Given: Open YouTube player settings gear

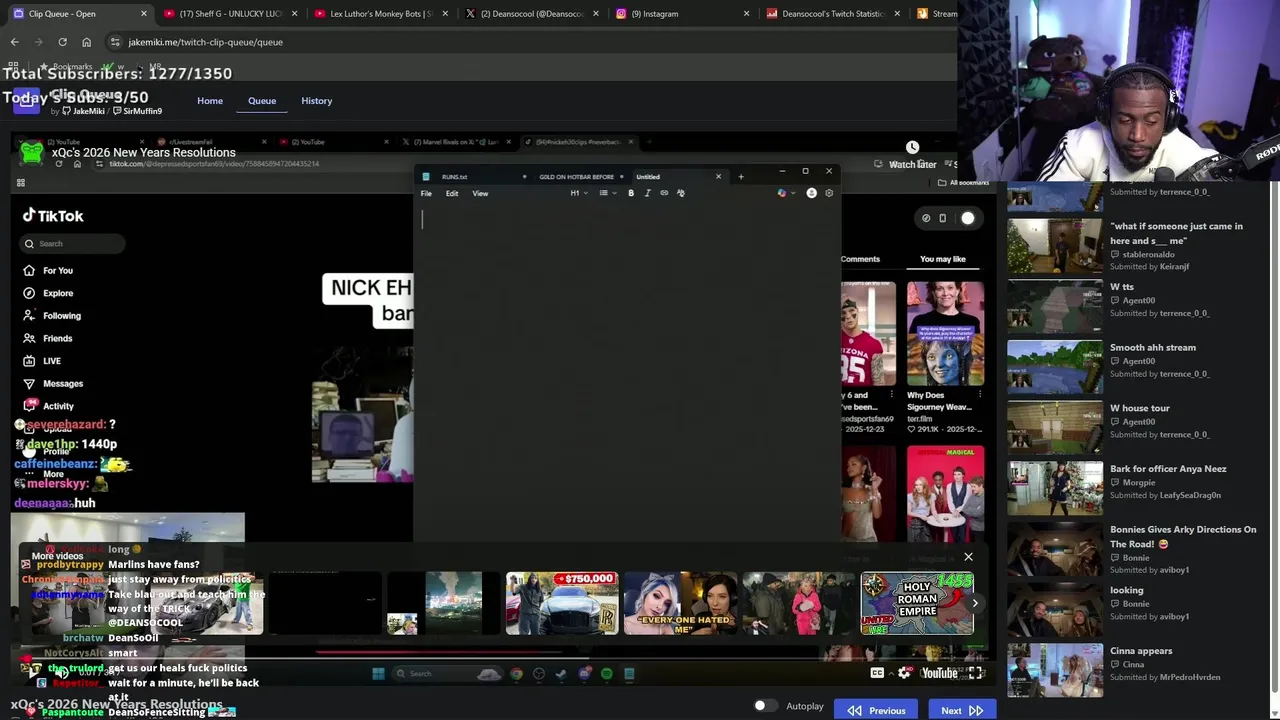Looking at the screenshot, I should click(x=904, y=673).
